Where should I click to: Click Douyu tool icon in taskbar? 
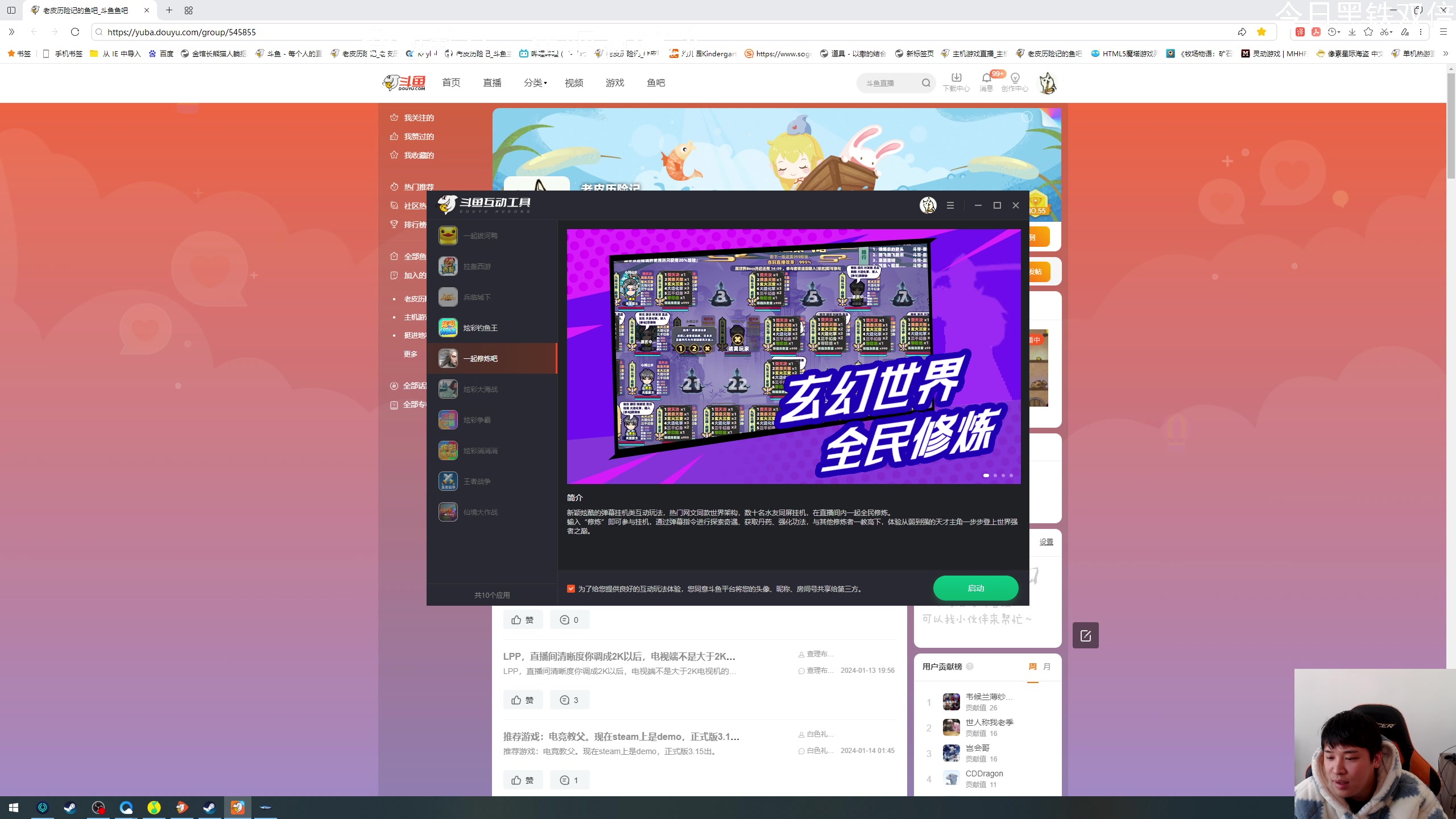(x=238, y=808)
